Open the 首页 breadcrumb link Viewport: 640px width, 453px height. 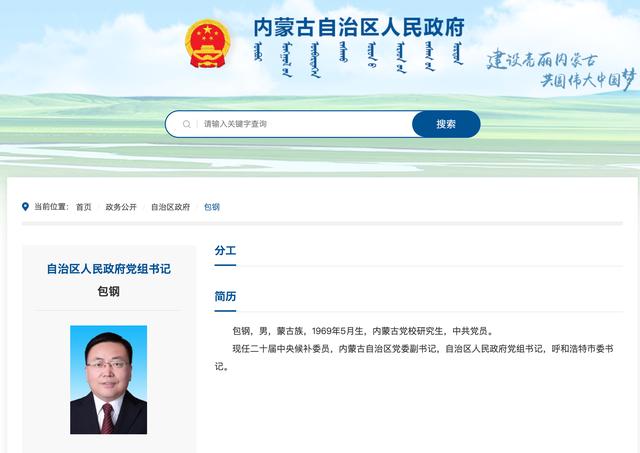84,207
